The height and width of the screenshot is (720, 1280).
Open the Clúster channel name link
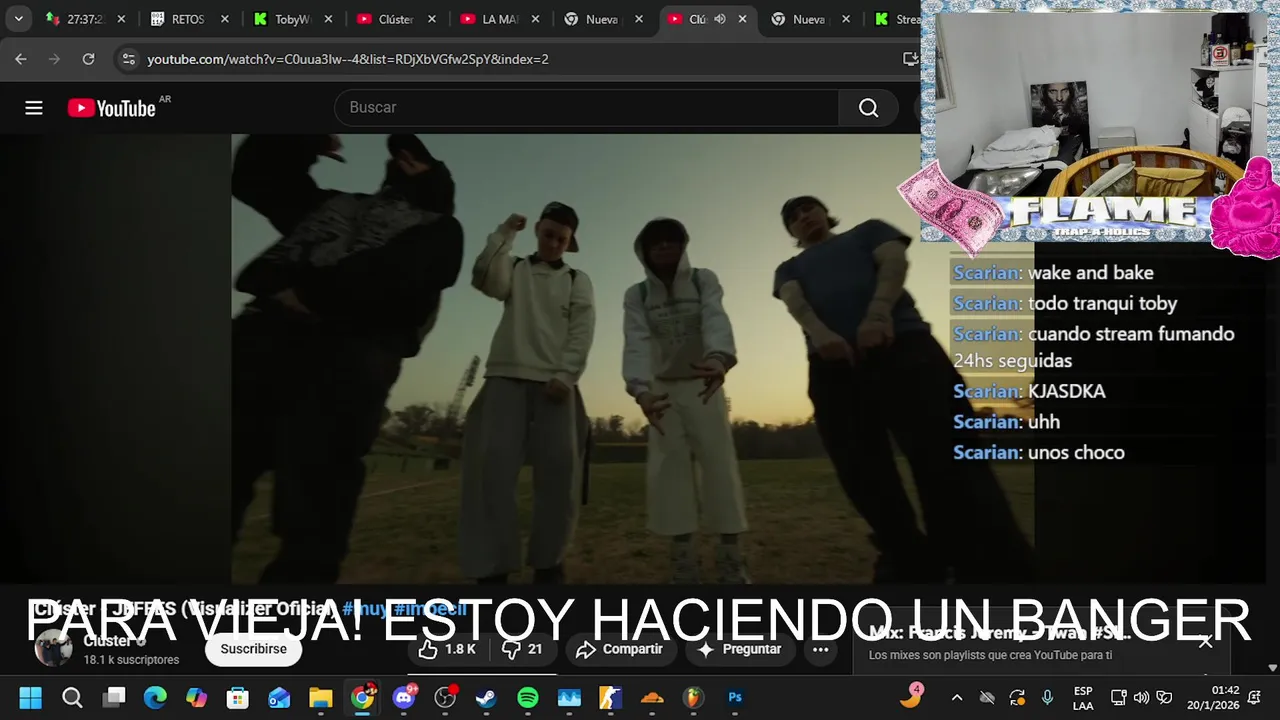point(109,641)
